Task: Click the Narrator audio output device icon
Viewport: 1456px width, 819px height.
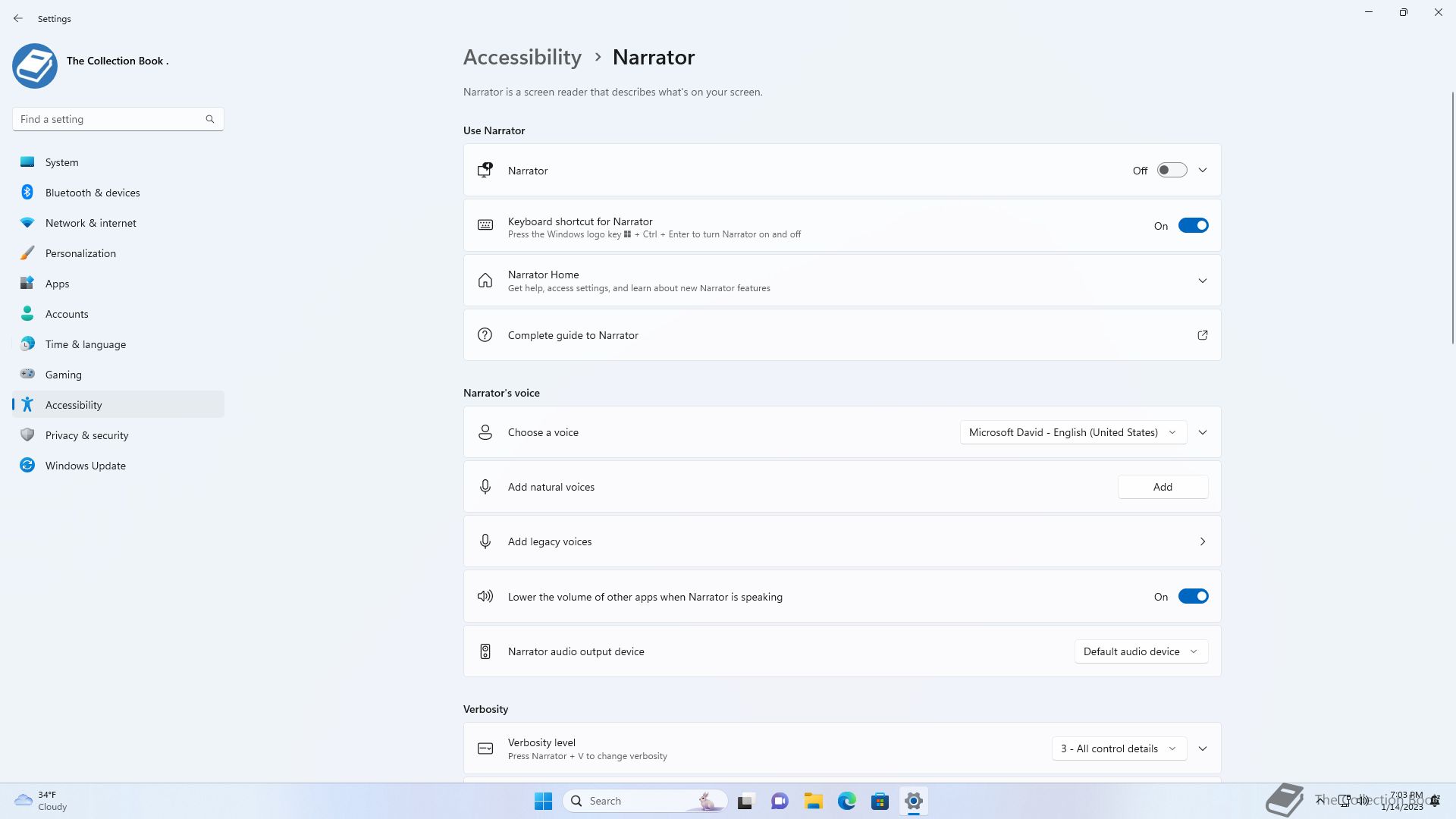Action: pos(485,651)
